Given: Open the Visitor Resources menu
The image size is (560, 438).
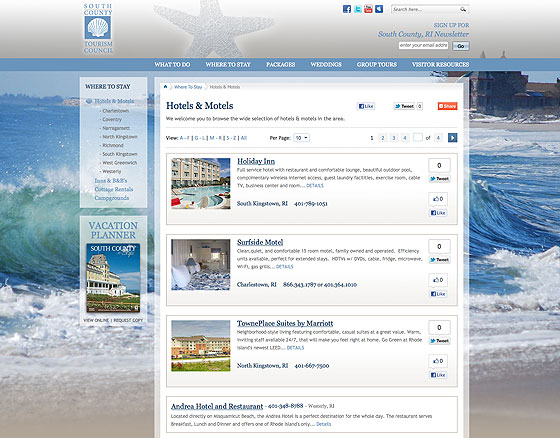Looking at the screenshot, I should coord(440,65).
